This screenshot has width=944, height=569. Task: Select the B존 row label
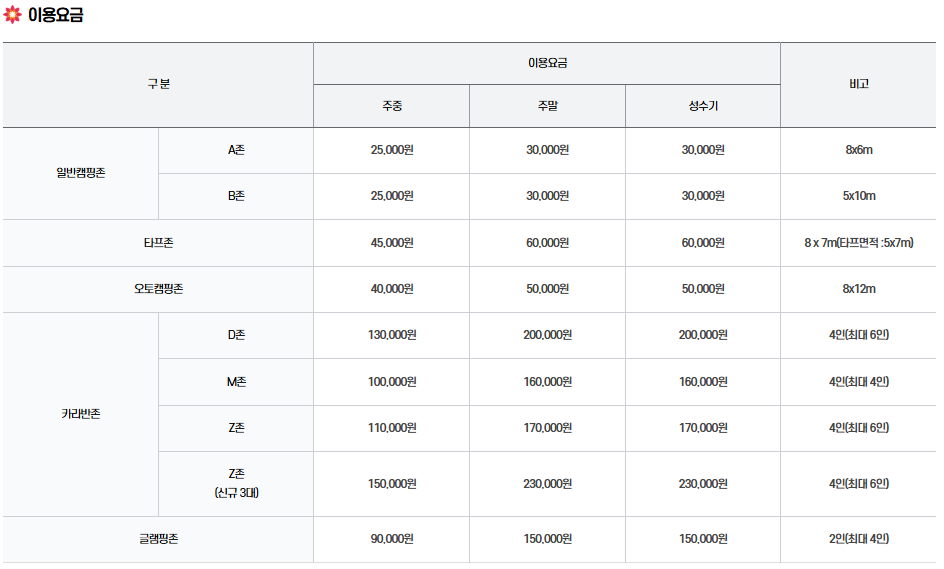click(236, 196)
